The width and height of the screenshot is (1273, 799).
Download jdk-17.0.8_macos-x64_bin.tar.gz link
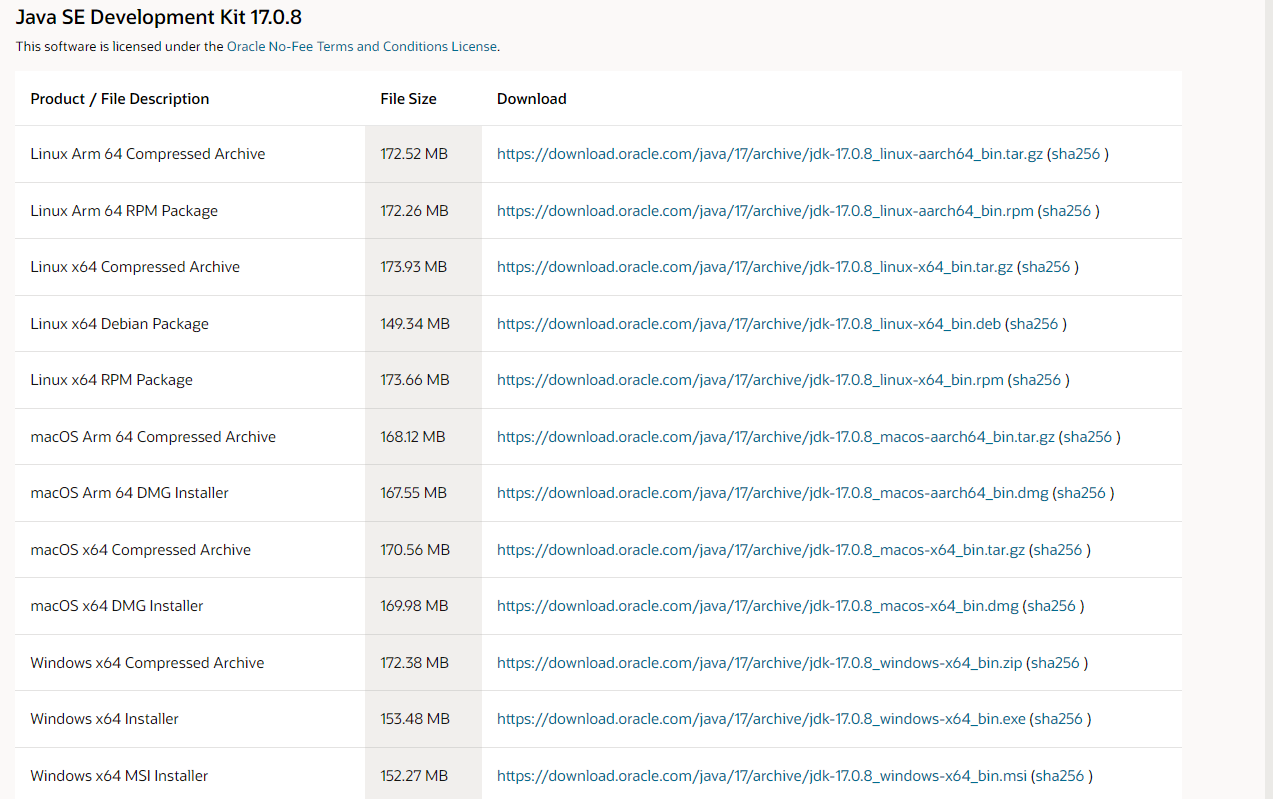click(x=761, y=550)
